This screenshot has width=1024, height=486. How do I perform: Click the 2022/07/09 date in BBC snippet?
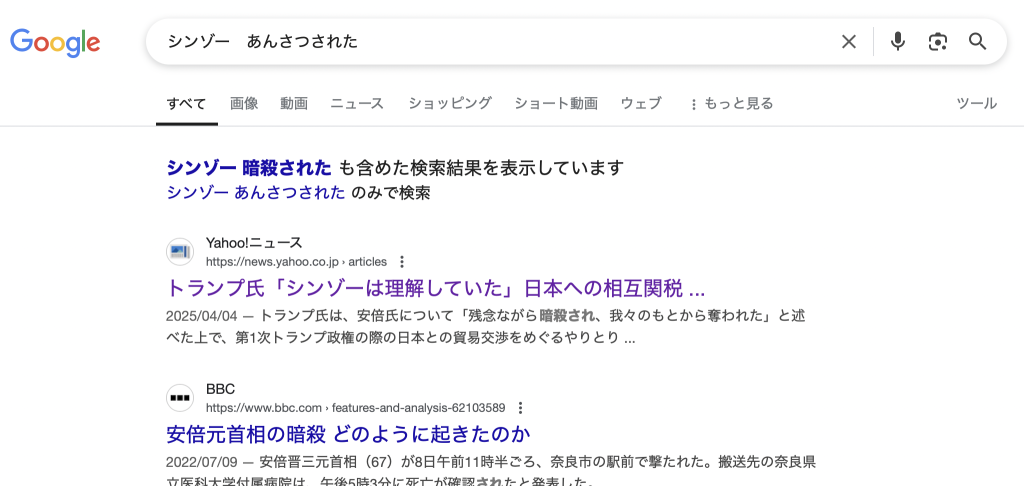(202, 462)
